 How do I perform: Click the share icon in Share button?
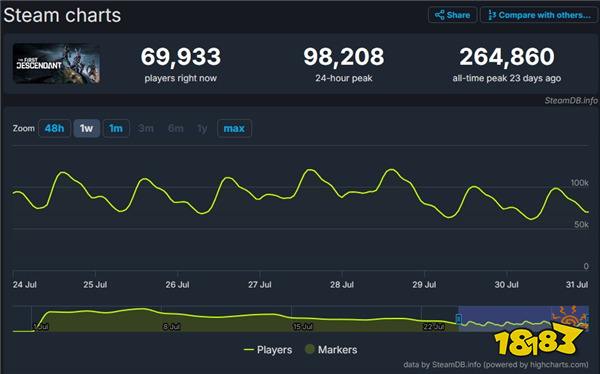[x=440, y=15]
